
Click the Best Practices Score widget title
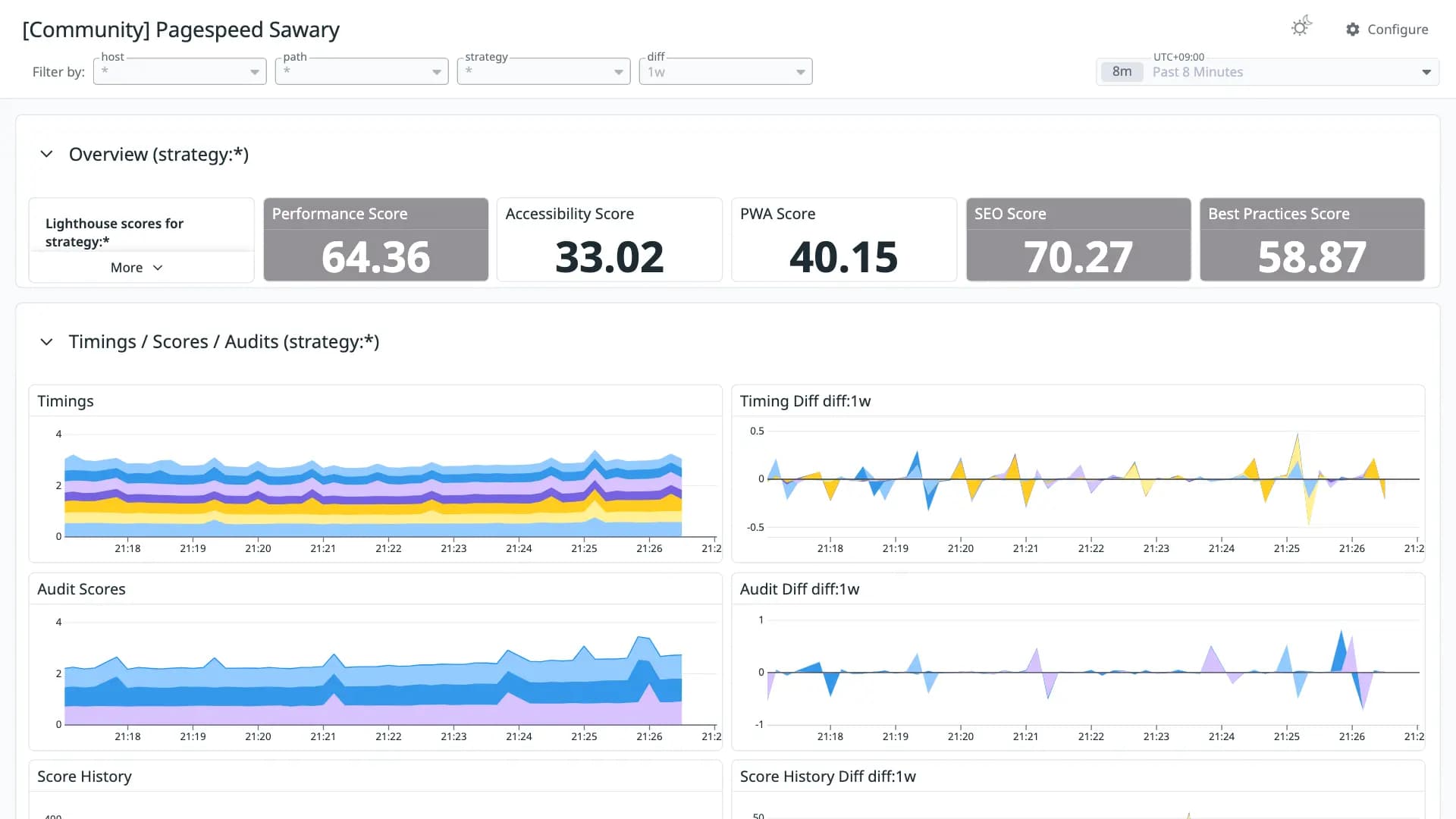[1279, 214]
